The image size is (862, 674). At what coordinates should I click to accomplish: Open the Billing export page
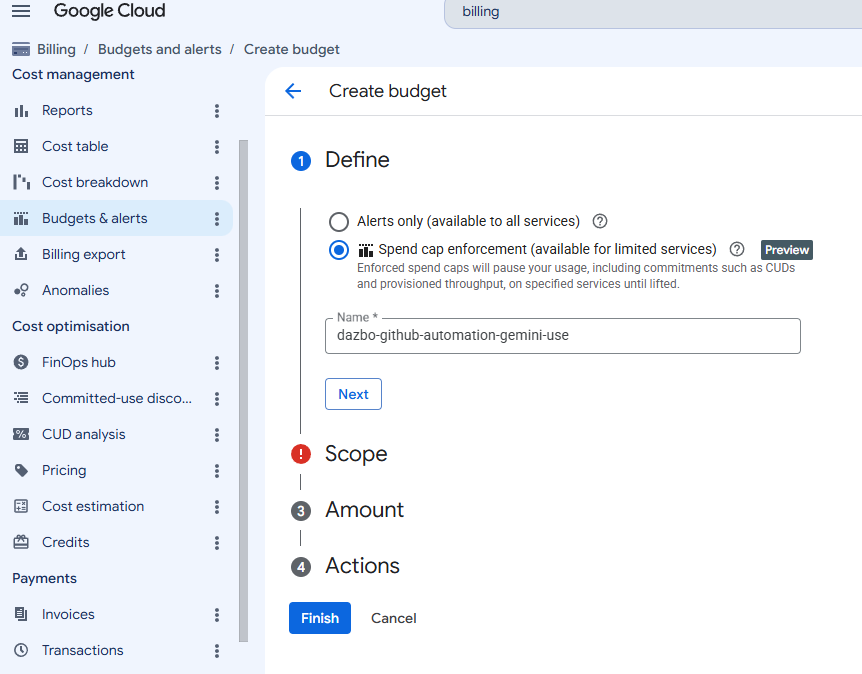pos(84,255)
